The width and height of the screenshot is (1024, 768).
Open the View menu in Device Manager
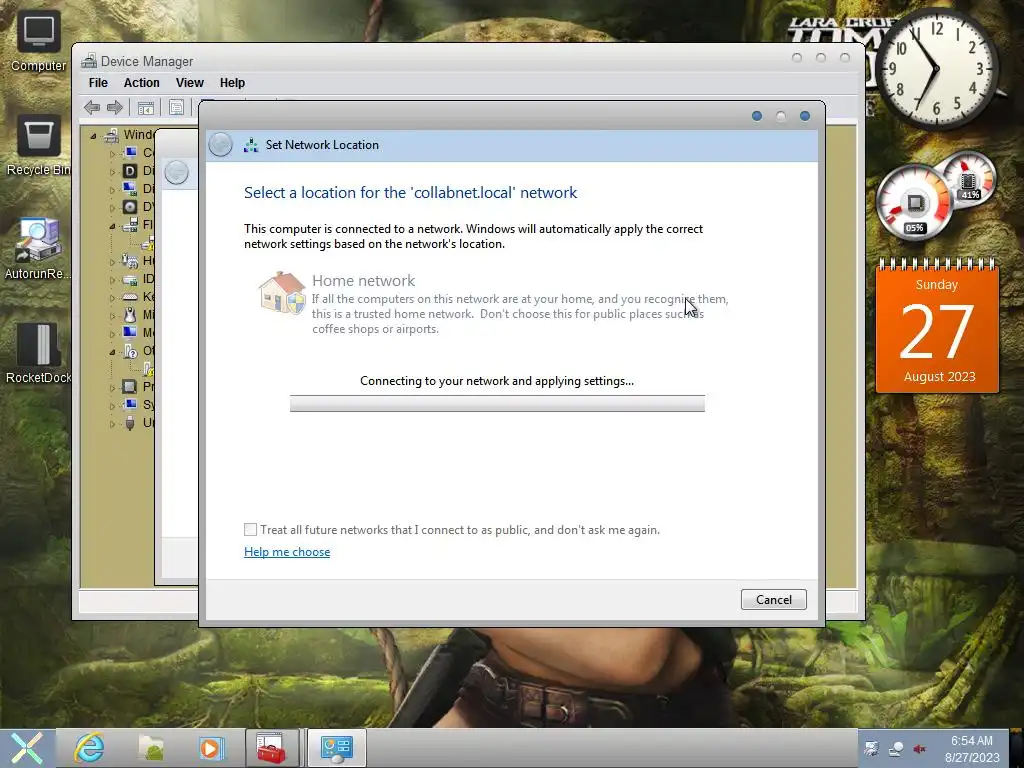189,83
